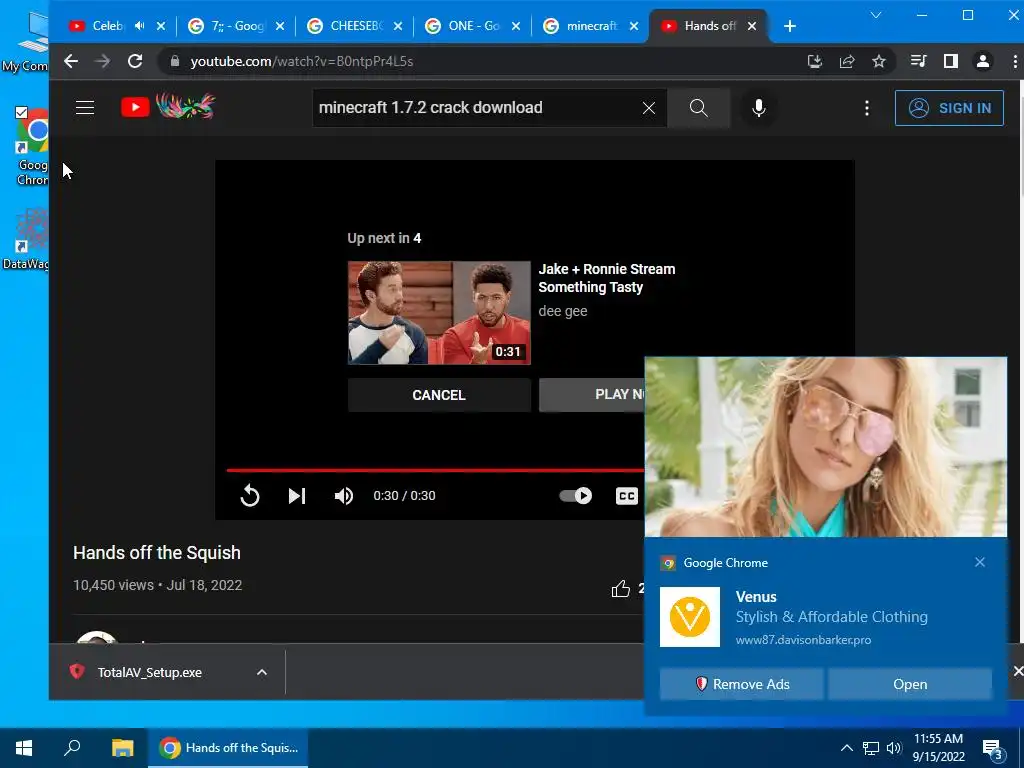
Task: Open the media control playlist icon
Action: pyautogui.click(x=918, y=61)
